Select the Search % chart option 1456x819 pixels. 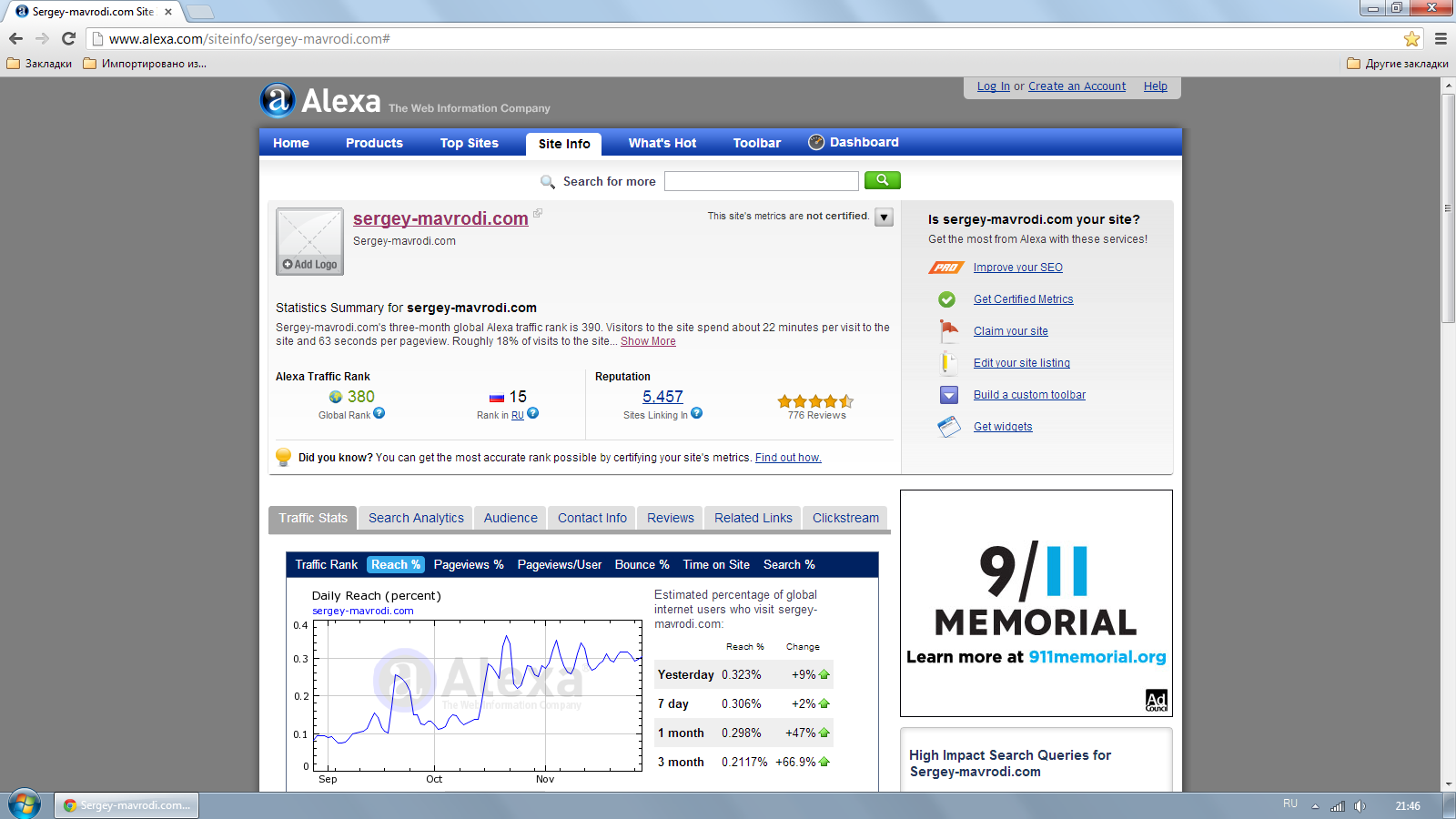tap(789, 564)
